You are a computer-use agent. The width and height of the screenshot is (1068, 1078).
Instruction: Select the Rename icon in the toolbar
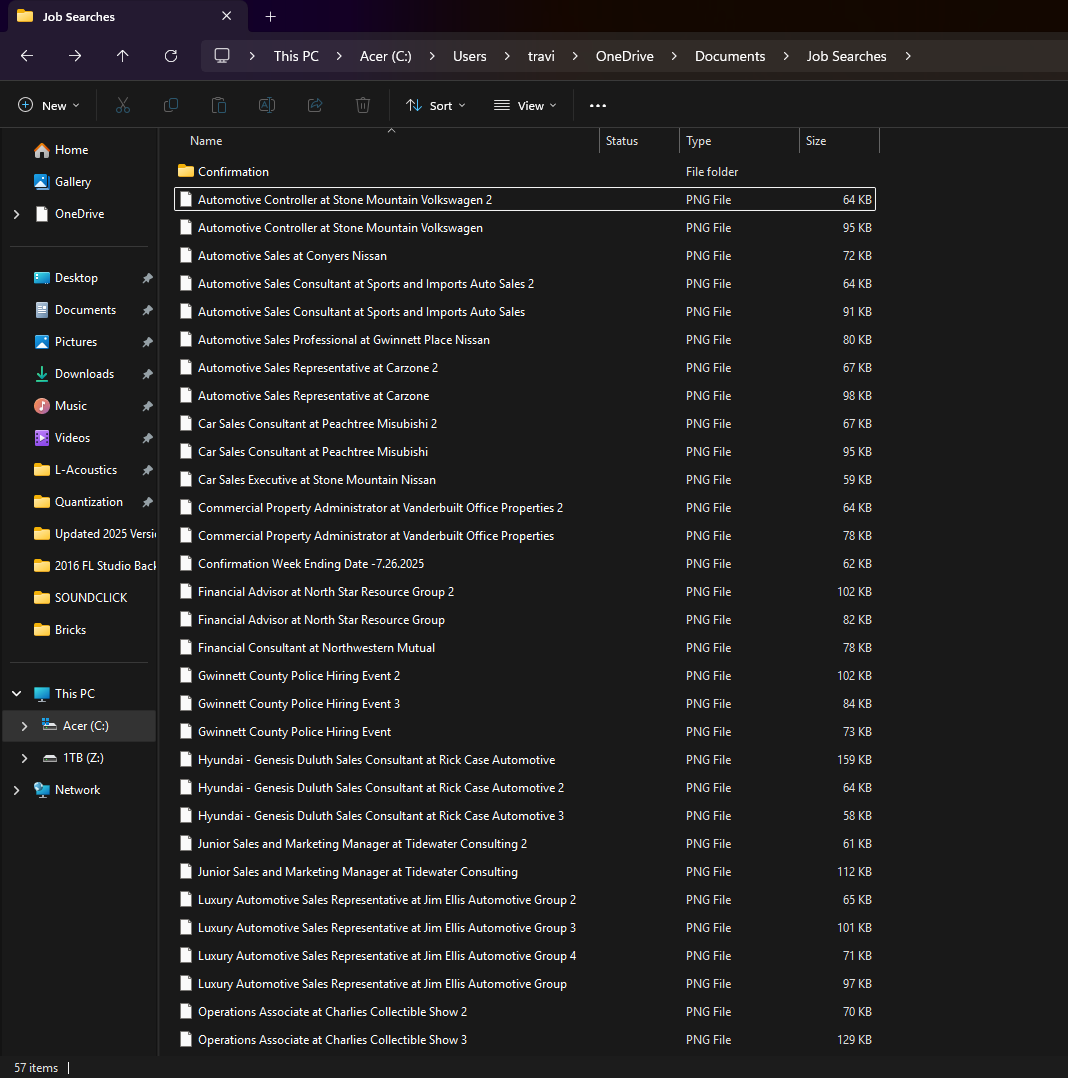pos(266,104)
